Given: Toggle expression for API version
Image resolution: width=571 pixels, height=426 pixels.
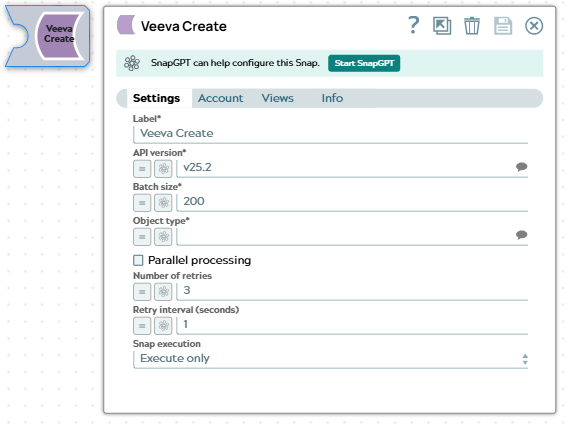Looking at the screenshot, I should tap(142, 169).
